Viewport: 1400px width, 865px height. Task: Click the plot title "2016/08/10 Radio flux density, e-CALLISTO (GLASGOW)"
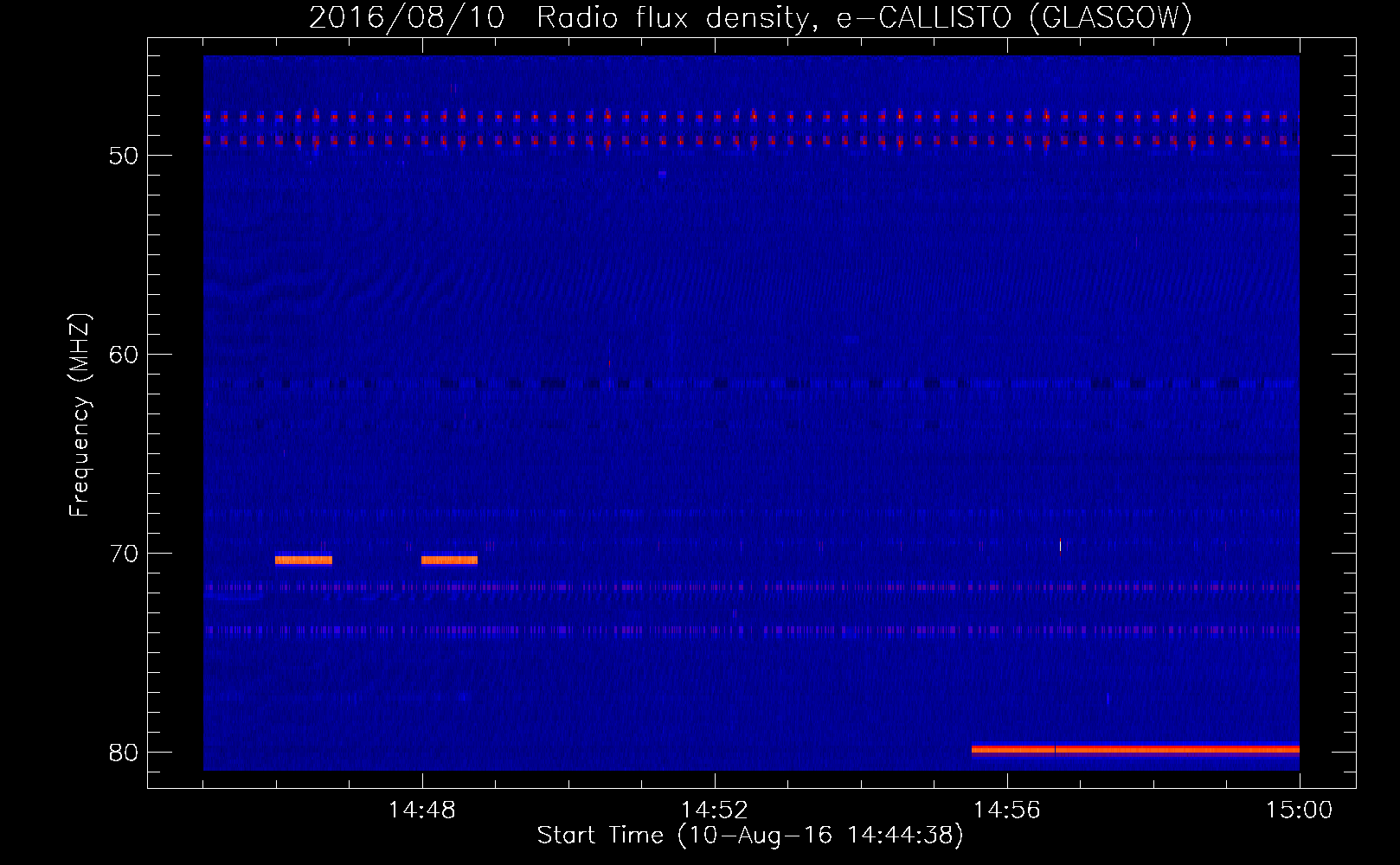click(750, 17)
